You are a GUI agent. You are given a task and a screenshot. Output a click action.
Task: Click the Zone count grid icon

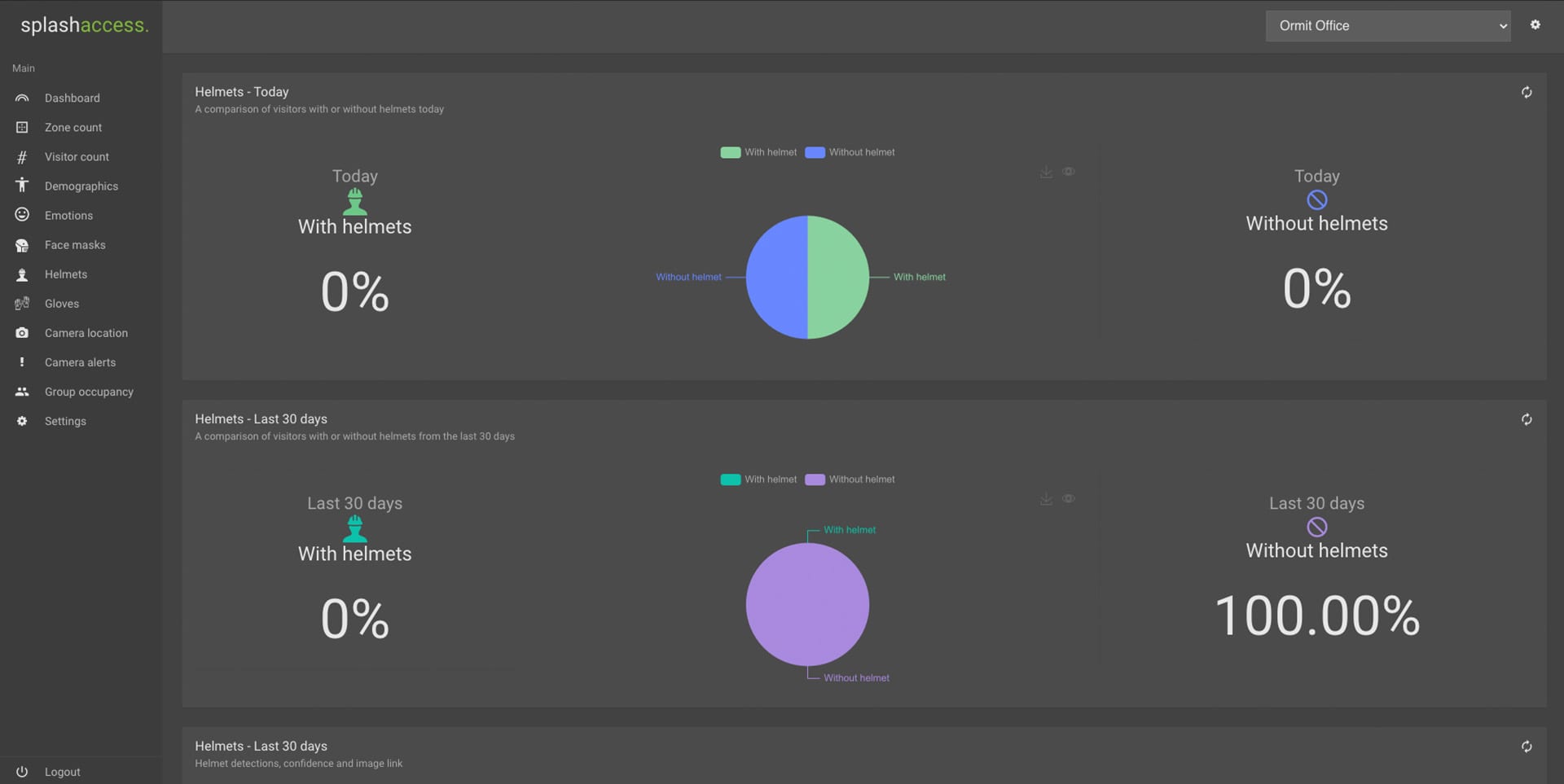(22, 127)
